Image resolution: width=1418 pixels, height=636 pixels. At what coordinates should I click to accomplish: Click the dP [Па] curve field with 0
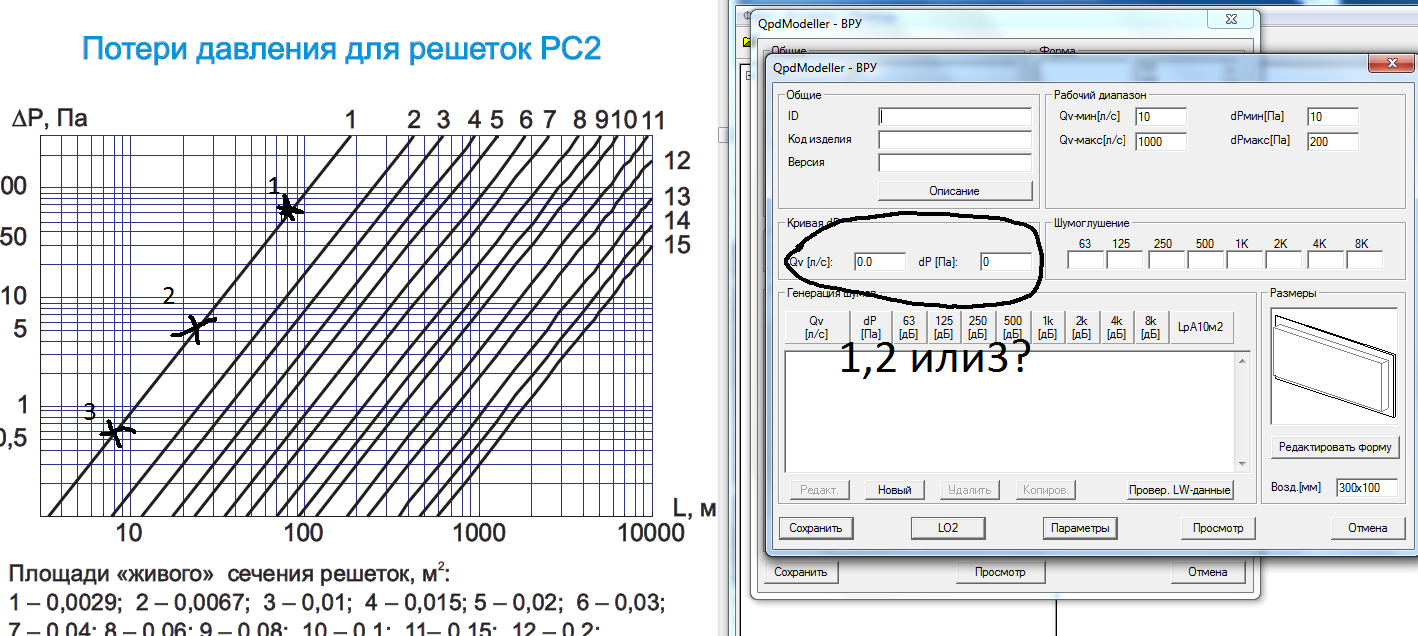(x=1006, y=262)
